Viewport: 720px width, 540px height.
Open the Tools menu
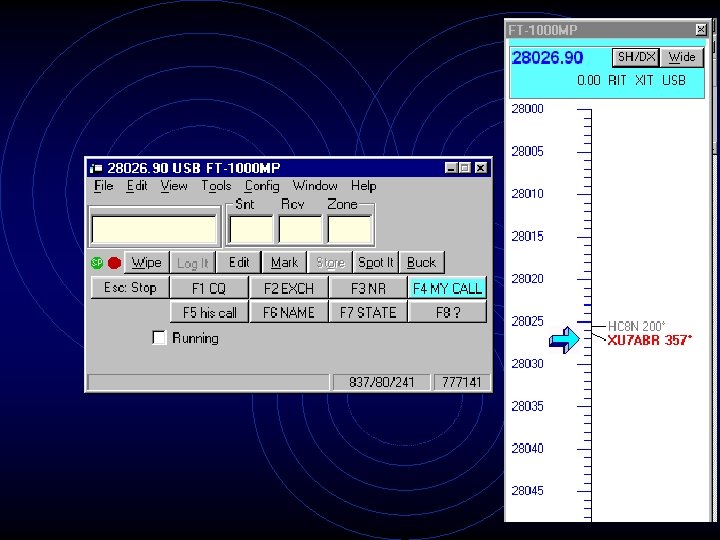click(x=216, y=186)
